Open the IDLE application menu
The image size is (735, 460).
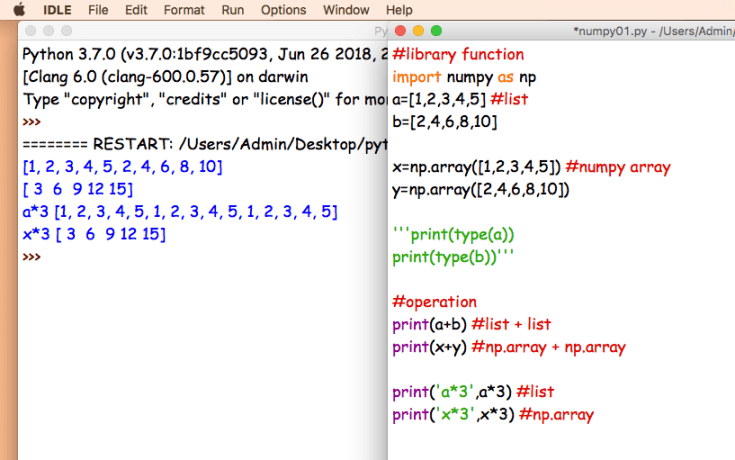[x=56, y=10]
